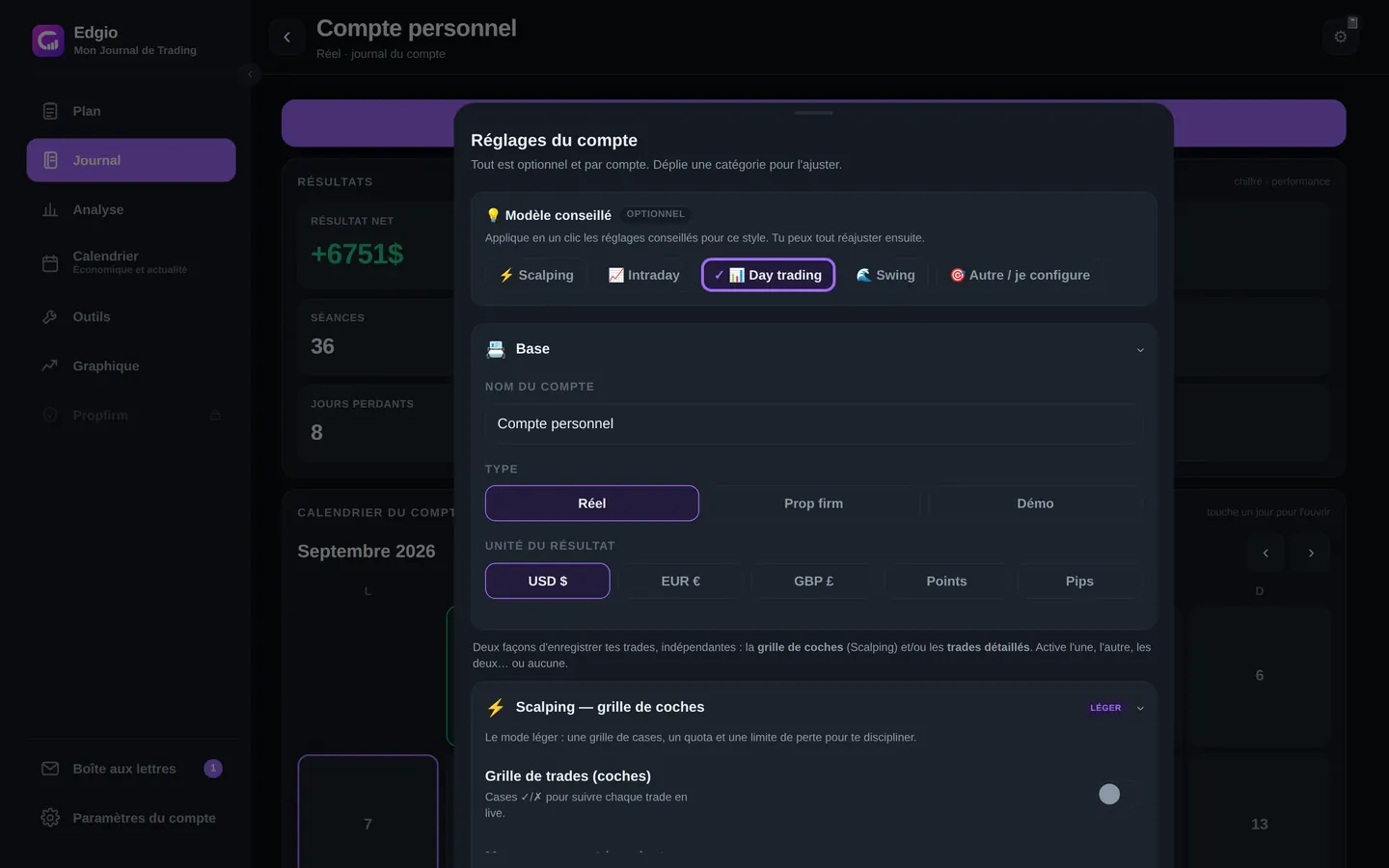Open the Plan sidebar icon

coord(50,111)
